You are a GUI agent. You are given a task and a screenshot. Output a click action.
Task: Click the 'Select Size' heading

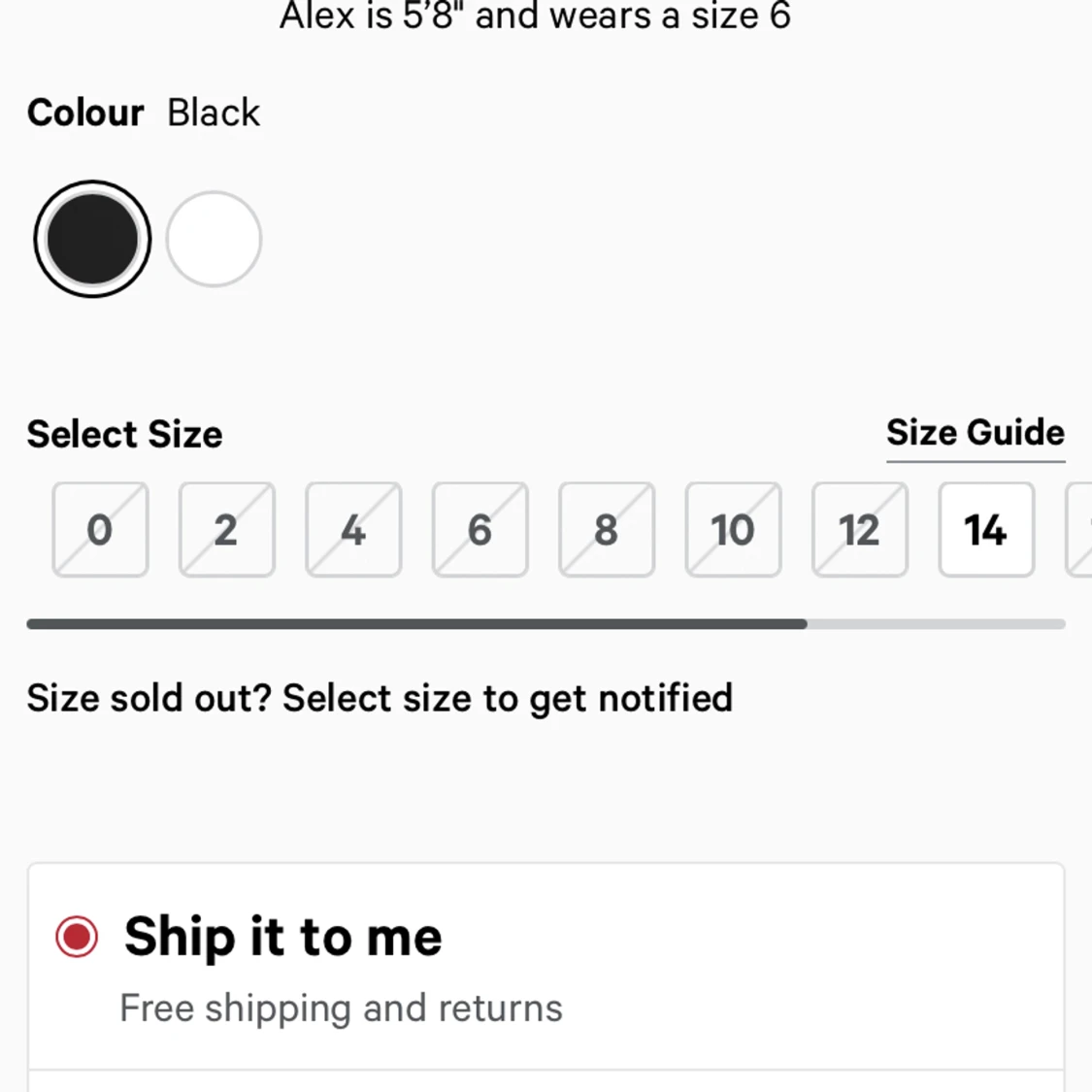(x=124, y=435)
